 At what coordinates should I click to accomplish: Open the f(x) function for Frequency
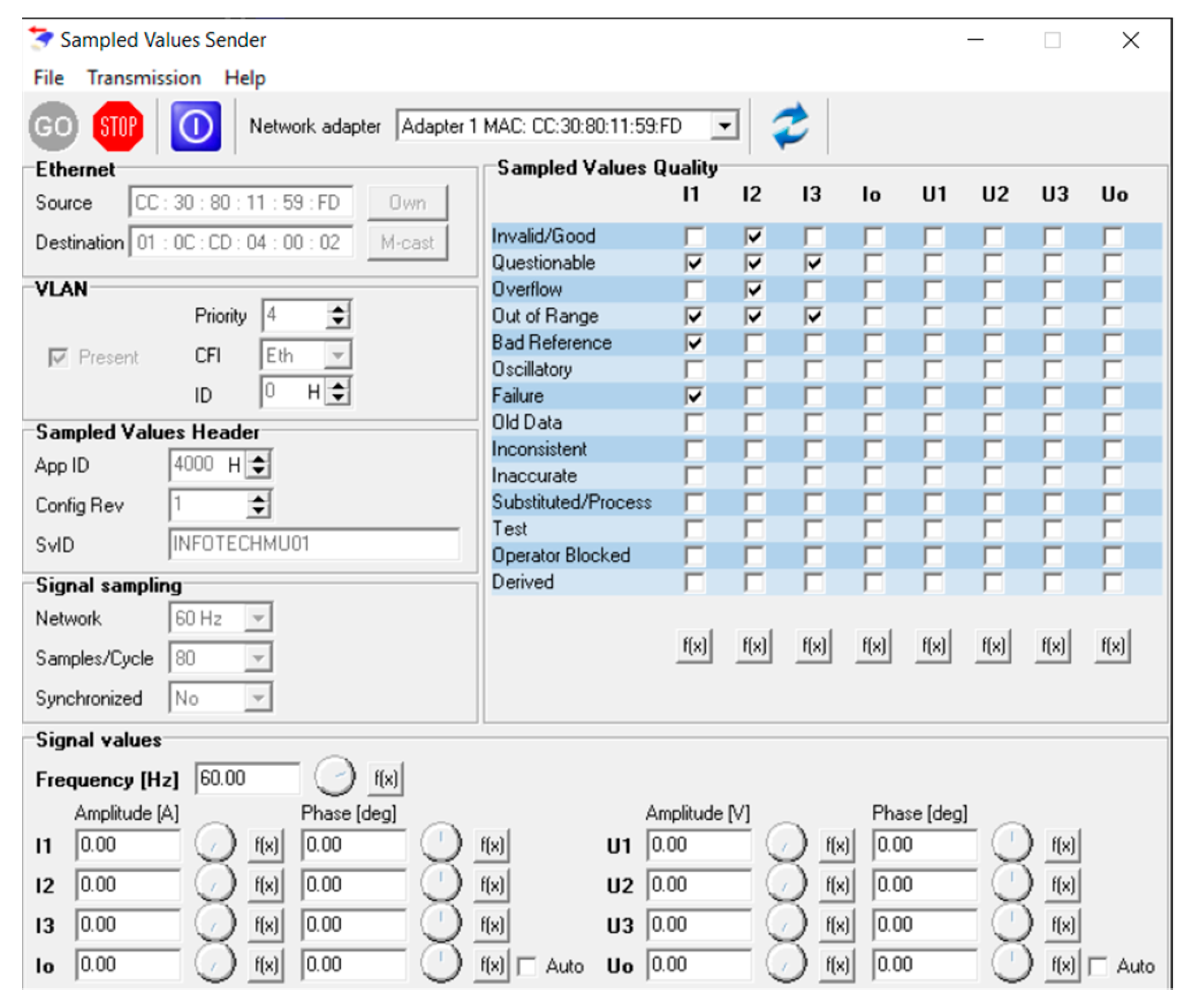385,778
